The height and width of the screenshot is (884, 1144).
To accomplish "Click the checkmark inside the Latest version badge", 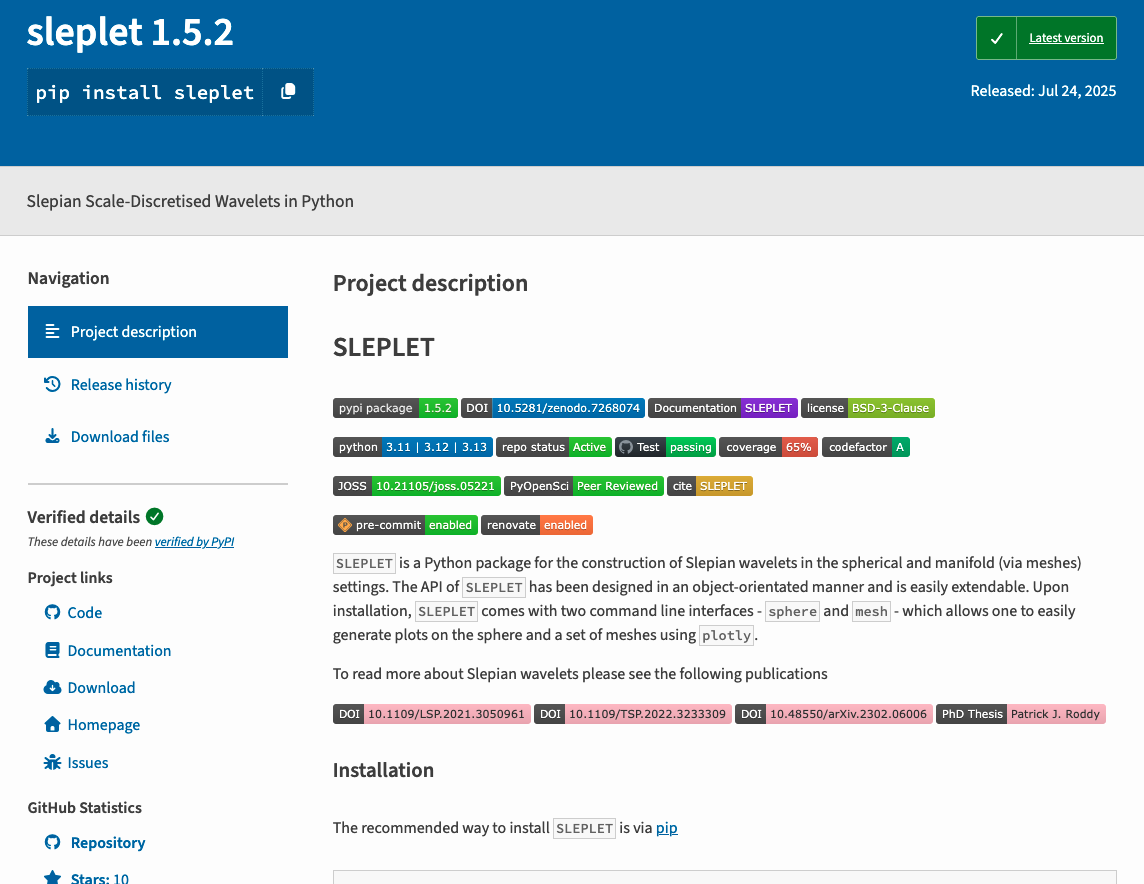I will click(995, 37).
